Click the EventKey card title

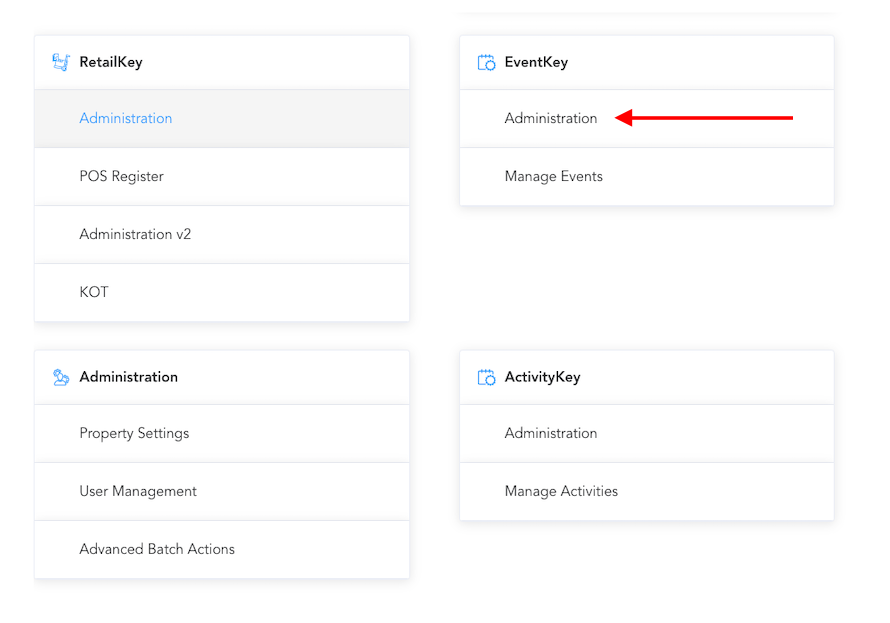(x=536, y=62)
